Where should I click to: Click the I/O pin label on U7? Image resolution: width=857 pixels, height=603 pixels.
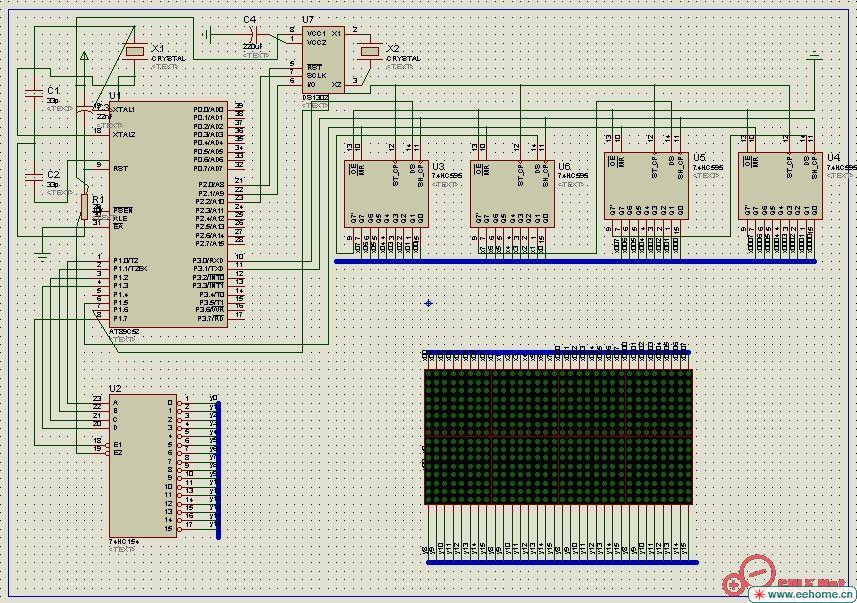click(311, 84)
